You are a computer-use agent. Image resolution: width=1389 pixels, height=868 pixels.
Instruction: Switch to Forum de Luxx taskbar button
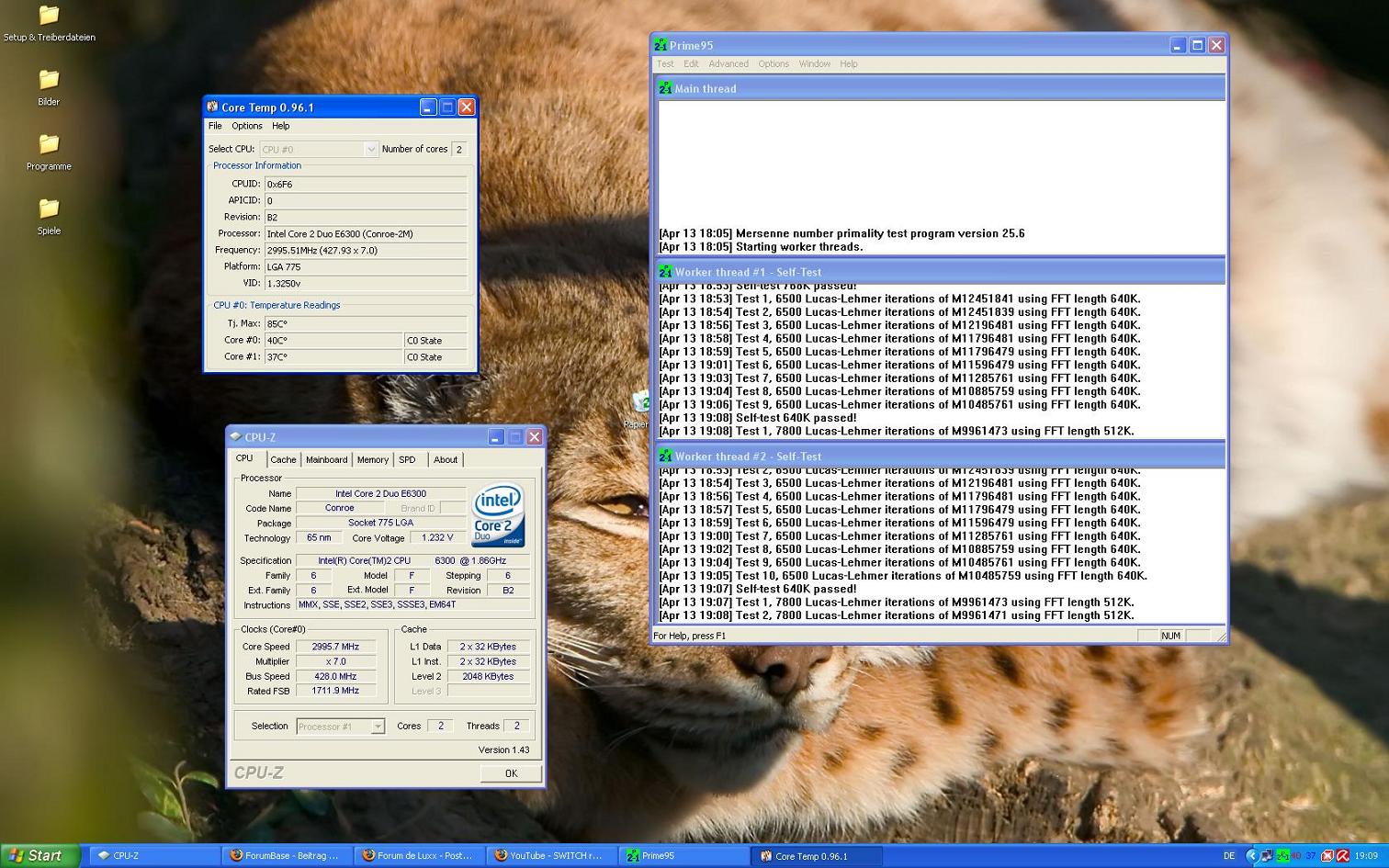(420, 855)
